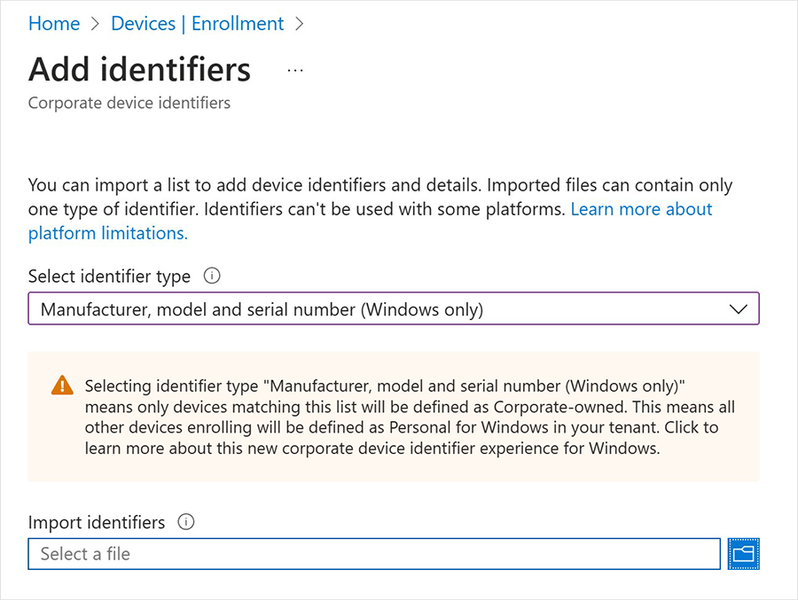Navigate to Devices | Enrollment breadcrumb
This screenshot has height=600, width=798.
pos(197,24)
